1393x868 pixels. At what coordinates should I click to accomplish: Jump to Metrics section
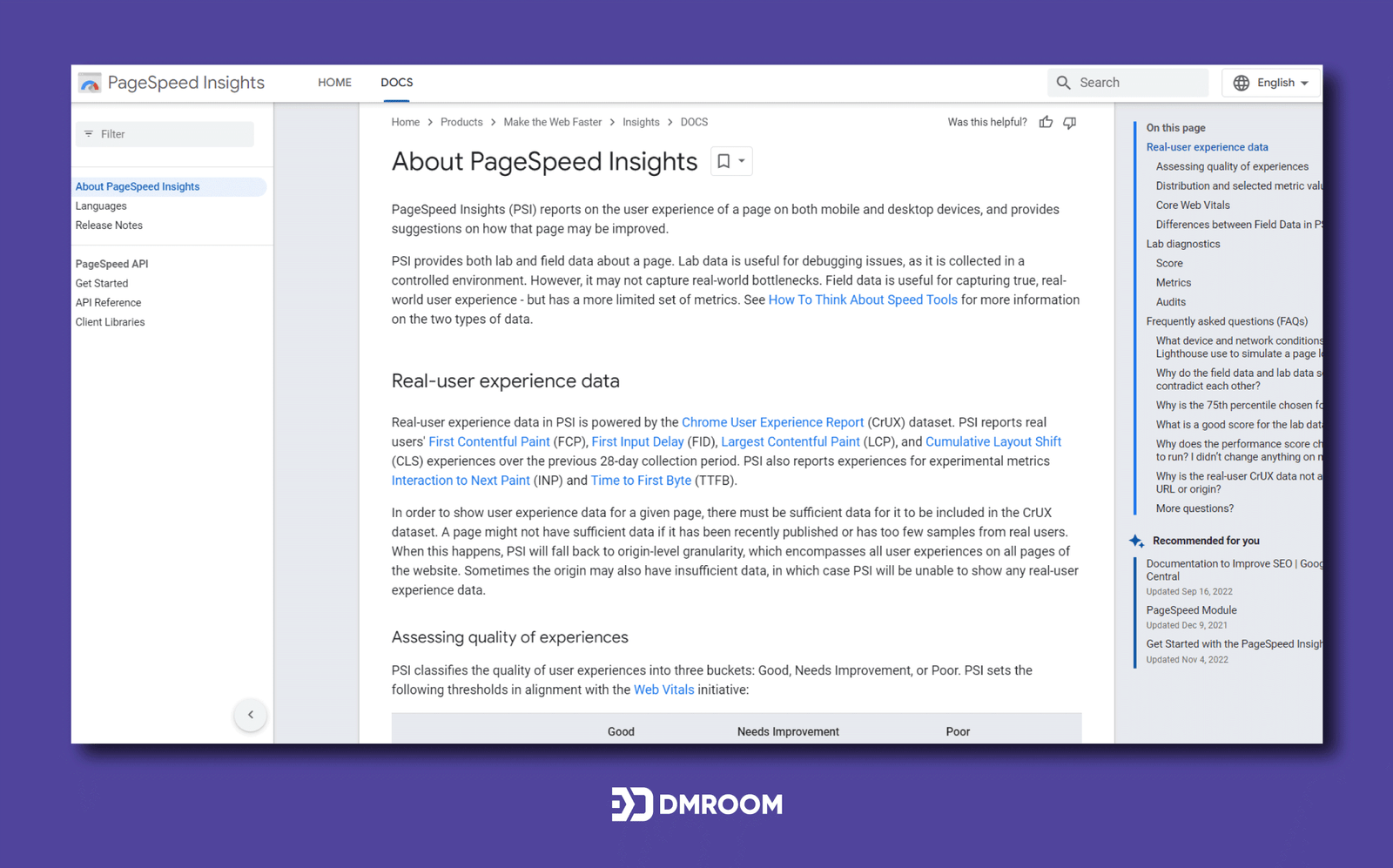(1174, 283)
